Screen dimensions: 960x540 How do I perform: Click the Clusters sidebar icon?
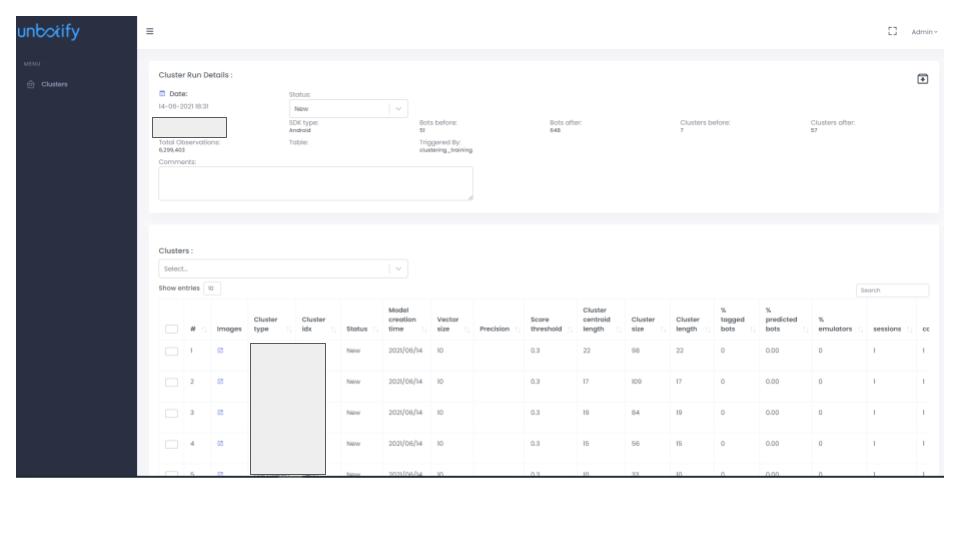click(x=31, y=84)
